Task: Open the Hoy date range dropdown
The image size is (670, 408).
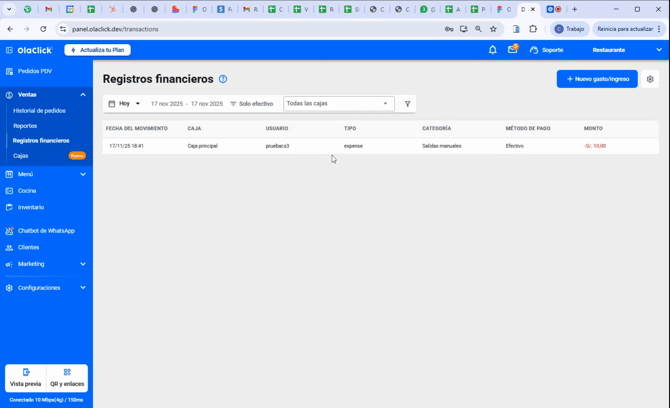Action: point(124,103)
